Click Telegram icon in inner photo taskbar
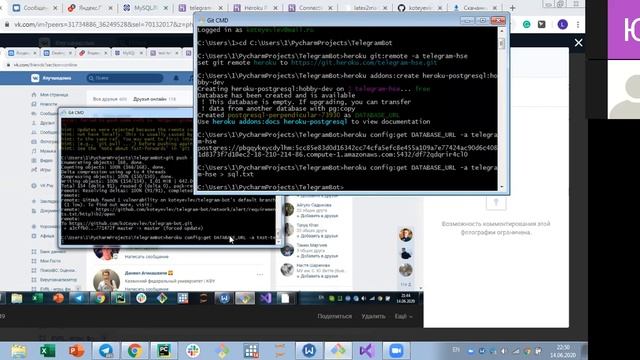 pos(78,298)
